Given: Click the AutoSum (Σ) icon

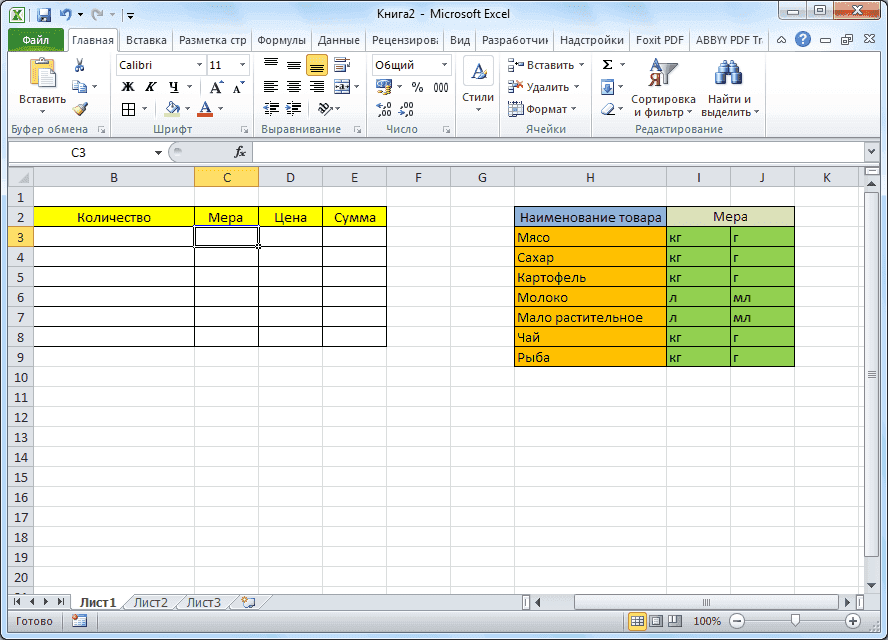Looking at the screenshot, I should [x=608, y=63].
